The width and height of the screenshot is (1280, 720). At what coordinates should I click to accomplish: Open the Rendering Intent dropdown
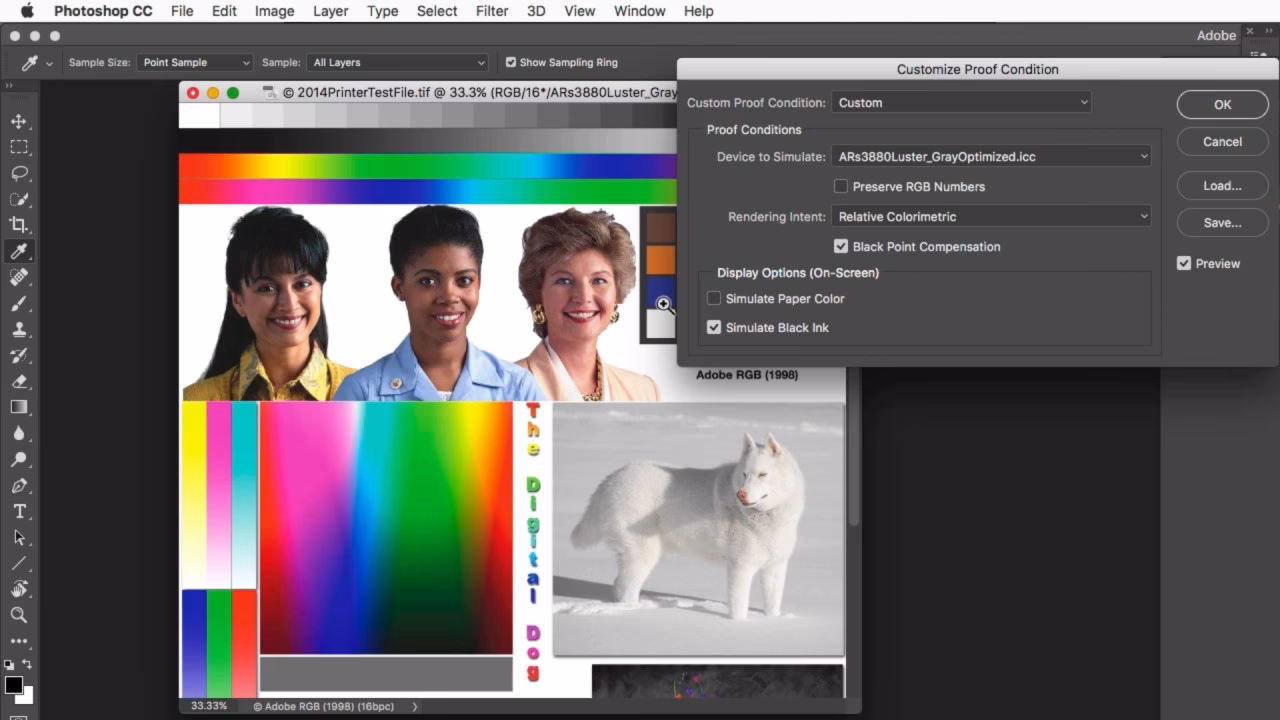[990, 216]
